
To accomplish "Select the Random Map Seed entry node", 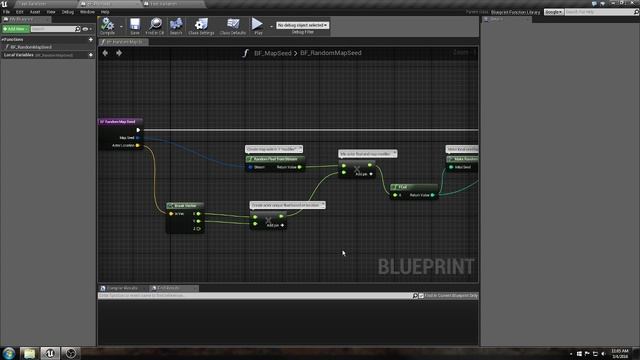I will point(120,122).
